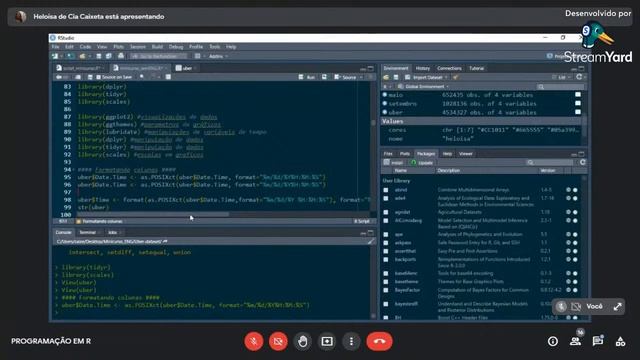The width and height of the screenshot is (640, 360).
Task: Raise hand in the meeting controls
Action: 302,341
